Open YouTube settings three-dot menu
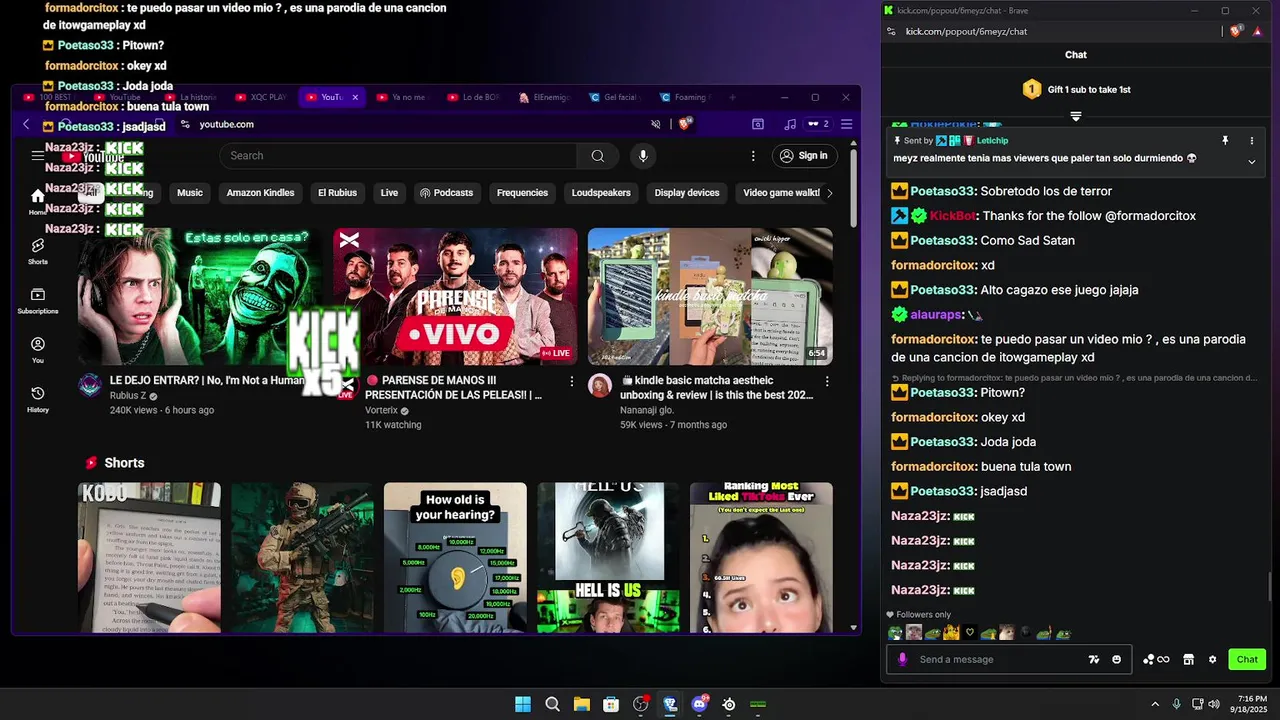This screenshot has height=720, width=1280. click(753, 156)
